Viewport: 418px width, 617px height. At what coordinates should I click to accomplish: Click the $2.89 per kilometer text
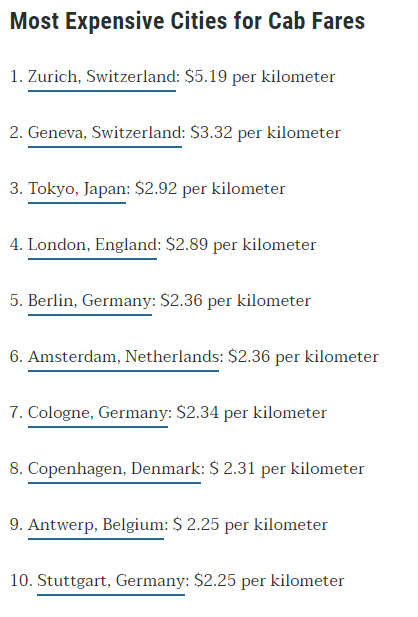[241, 245]
